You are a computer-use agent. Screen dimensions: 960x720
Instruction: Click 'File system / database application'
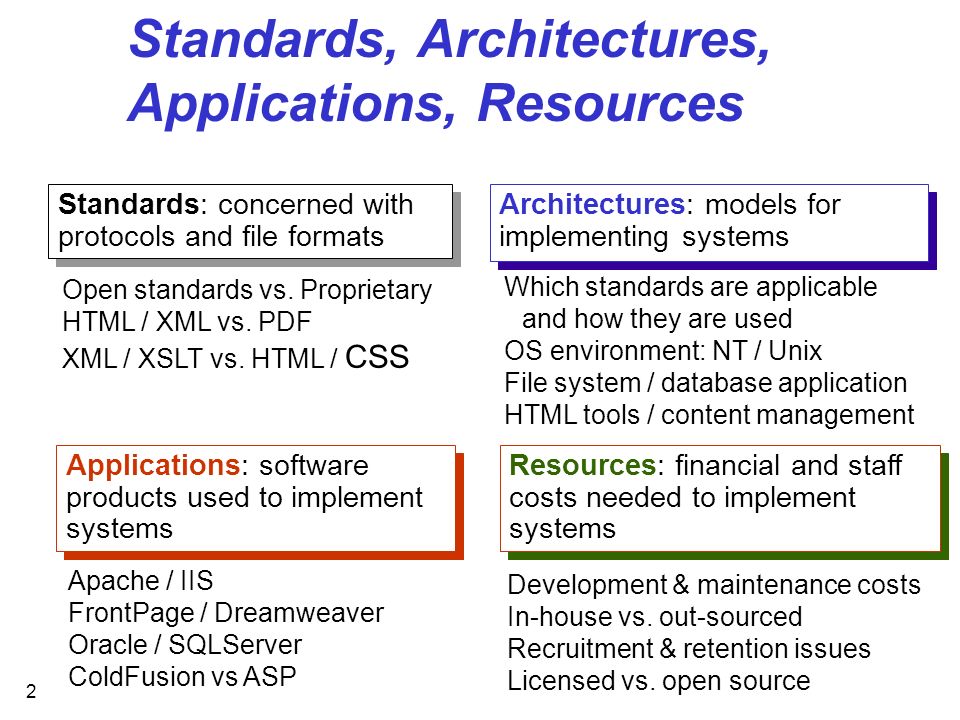coord(705,383)
